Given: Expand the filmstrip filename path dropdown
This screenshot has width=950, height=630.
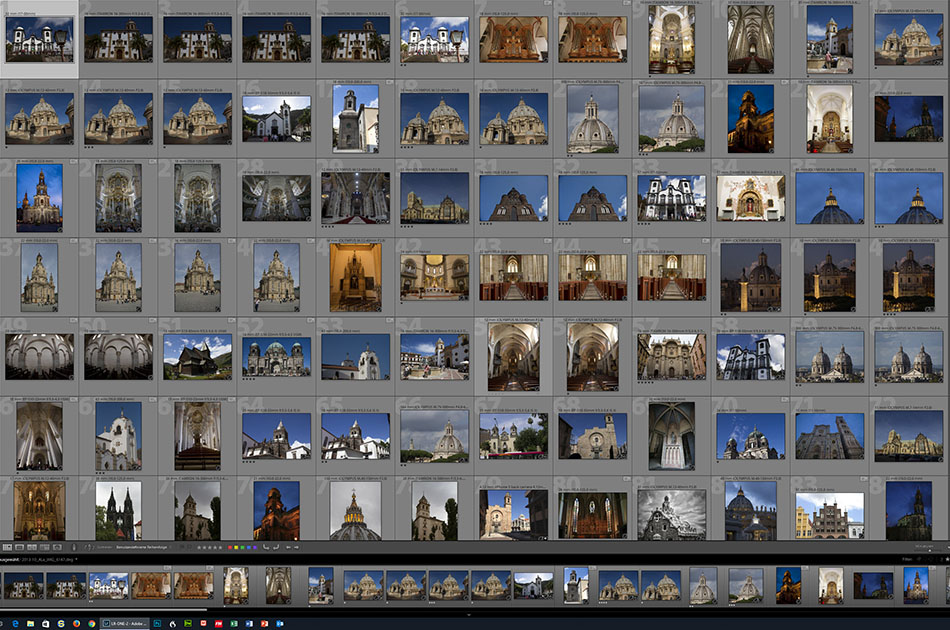Looking at the screenshot, I should pos(76,560).
